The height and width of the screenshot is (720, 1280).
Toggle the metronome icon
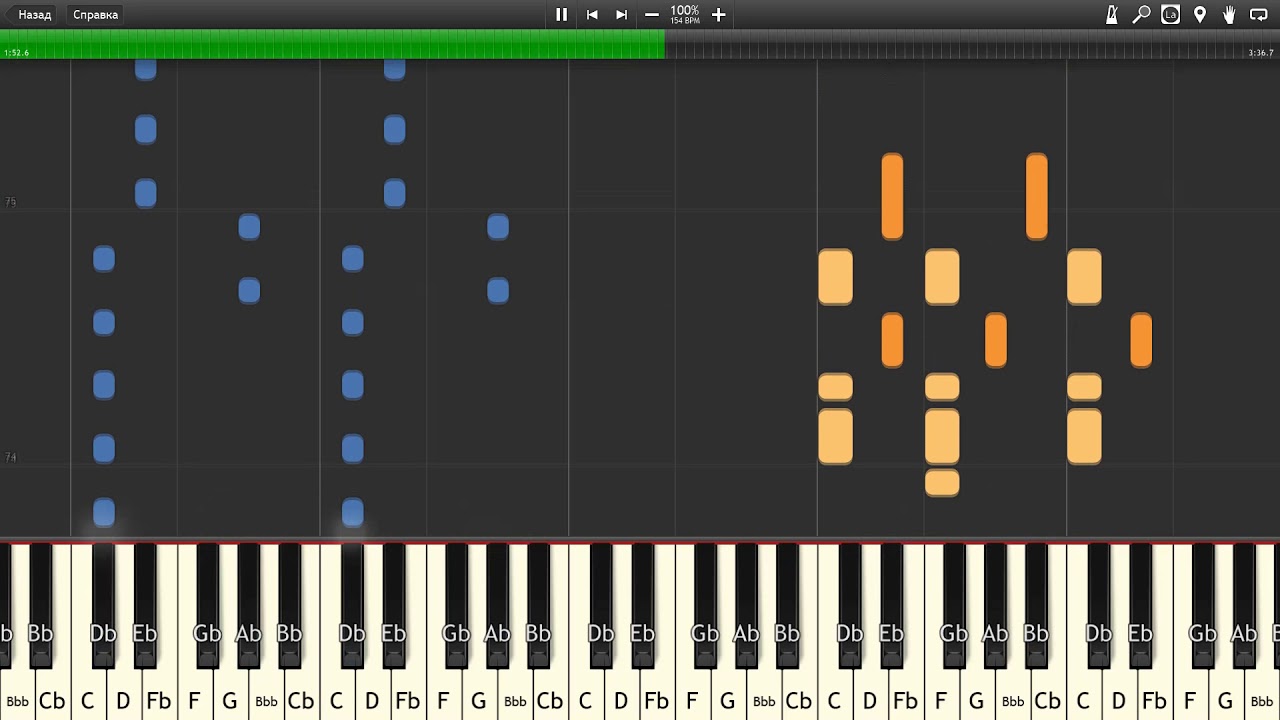1112,14
